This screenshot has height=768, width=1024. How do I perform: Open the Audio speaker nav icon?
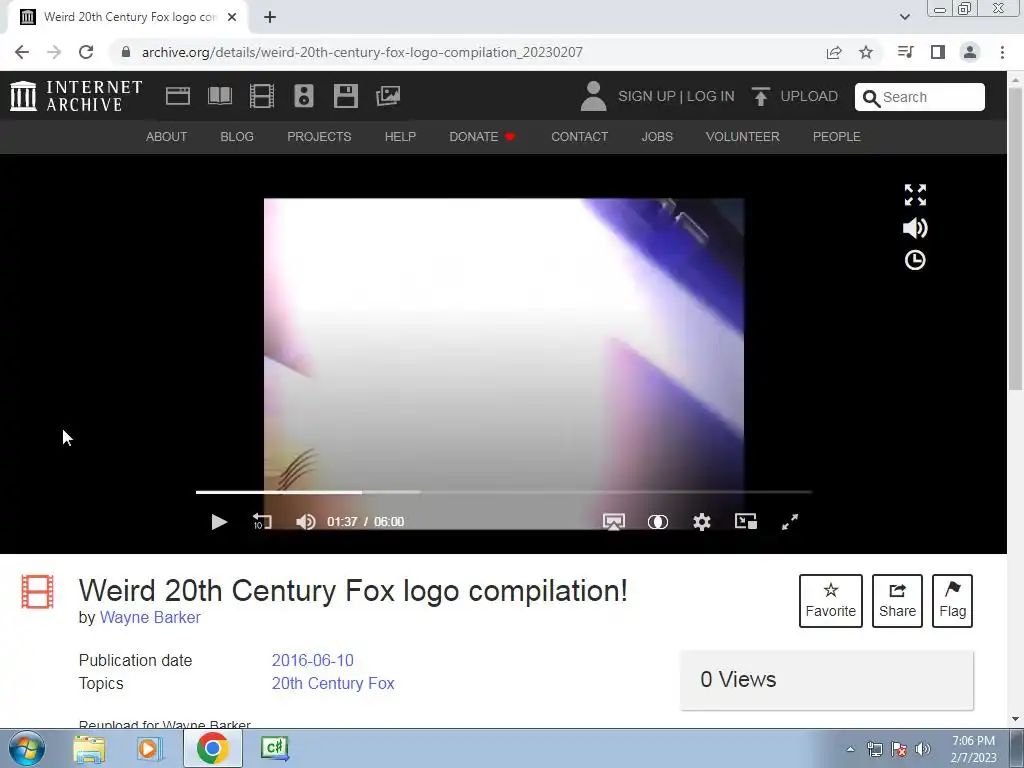pos(304,96)
